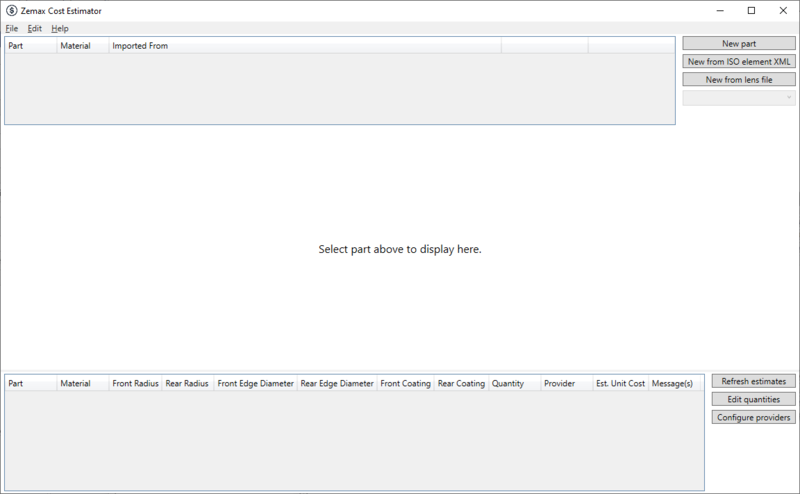Click the Zemax Cost Estimator title bar icon
The height and width of the screenshot is (494, 800).
click(x=11, y=10)
